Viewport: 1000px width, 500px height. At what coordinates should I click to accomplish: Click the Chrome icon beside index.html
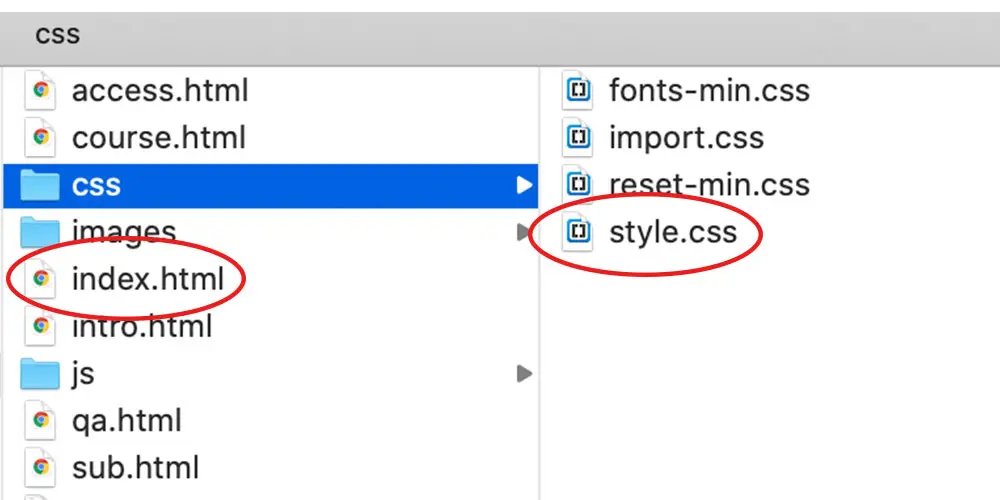click(40, 279)
